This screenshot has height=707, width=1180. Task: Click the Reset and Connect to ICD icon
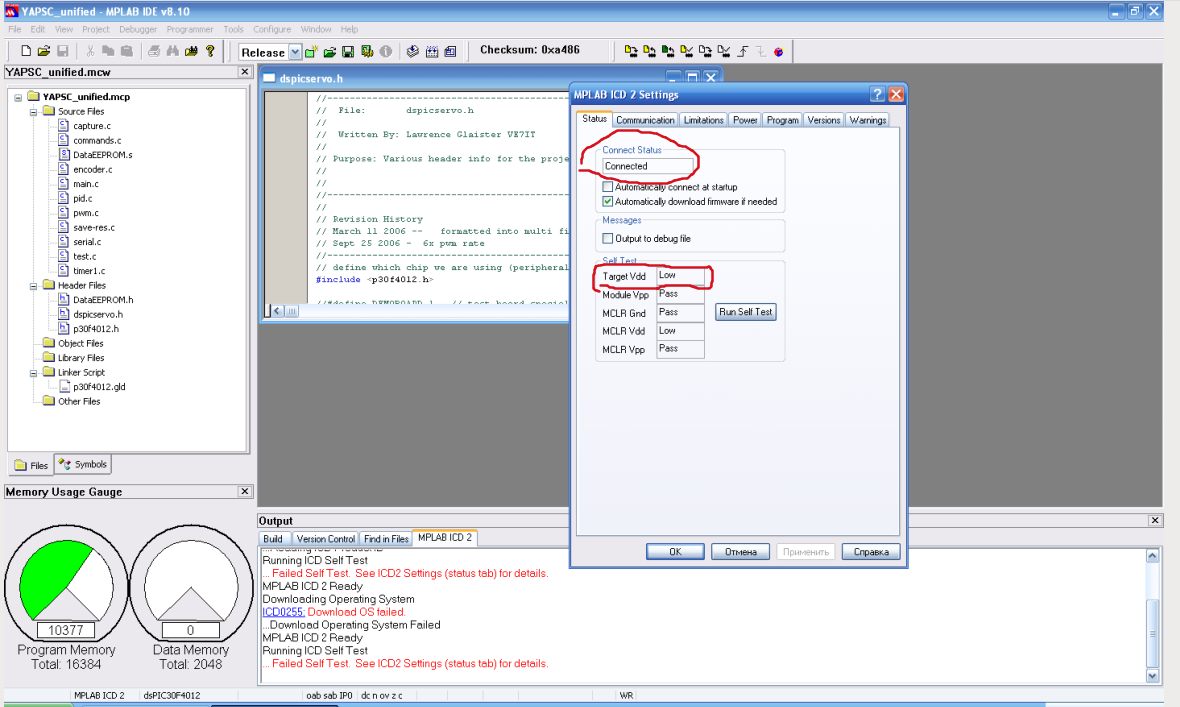tap(779, 51)
